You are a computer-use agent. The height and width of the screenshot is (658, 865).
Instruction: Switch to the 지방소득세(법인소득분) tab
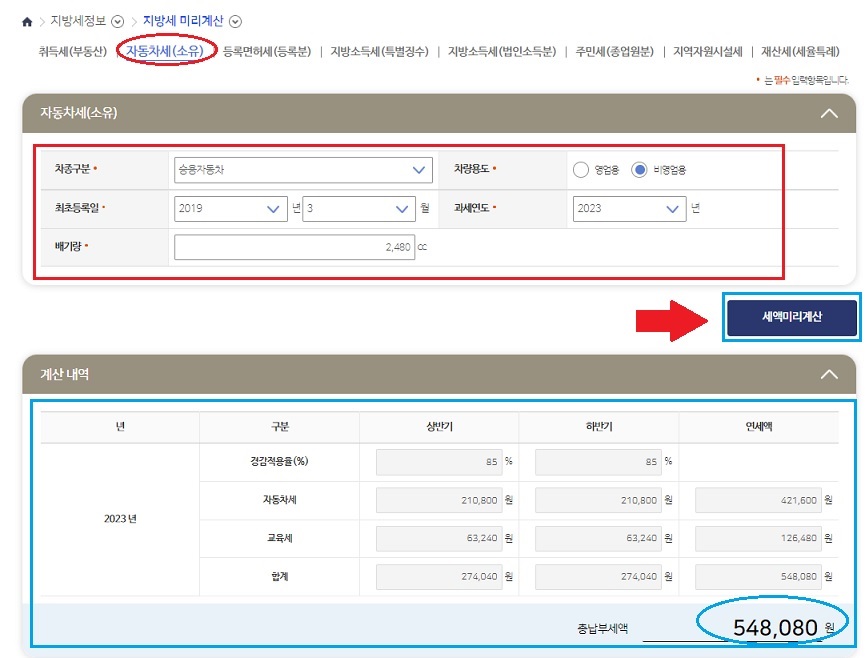502,51
